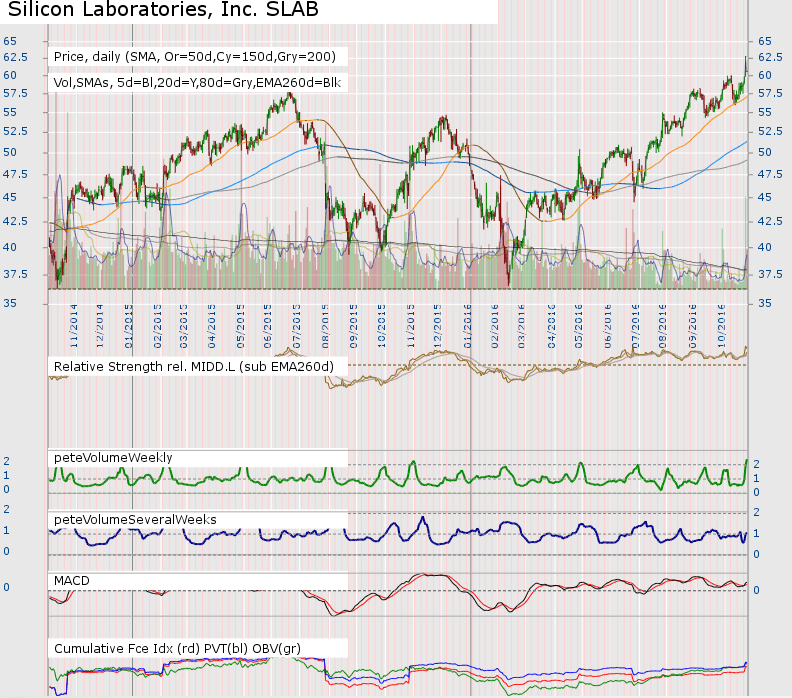The image size is (792, 698).
Task: Click the peteVolumeSeveralWeeks panel label
Action: pos(135,520)
